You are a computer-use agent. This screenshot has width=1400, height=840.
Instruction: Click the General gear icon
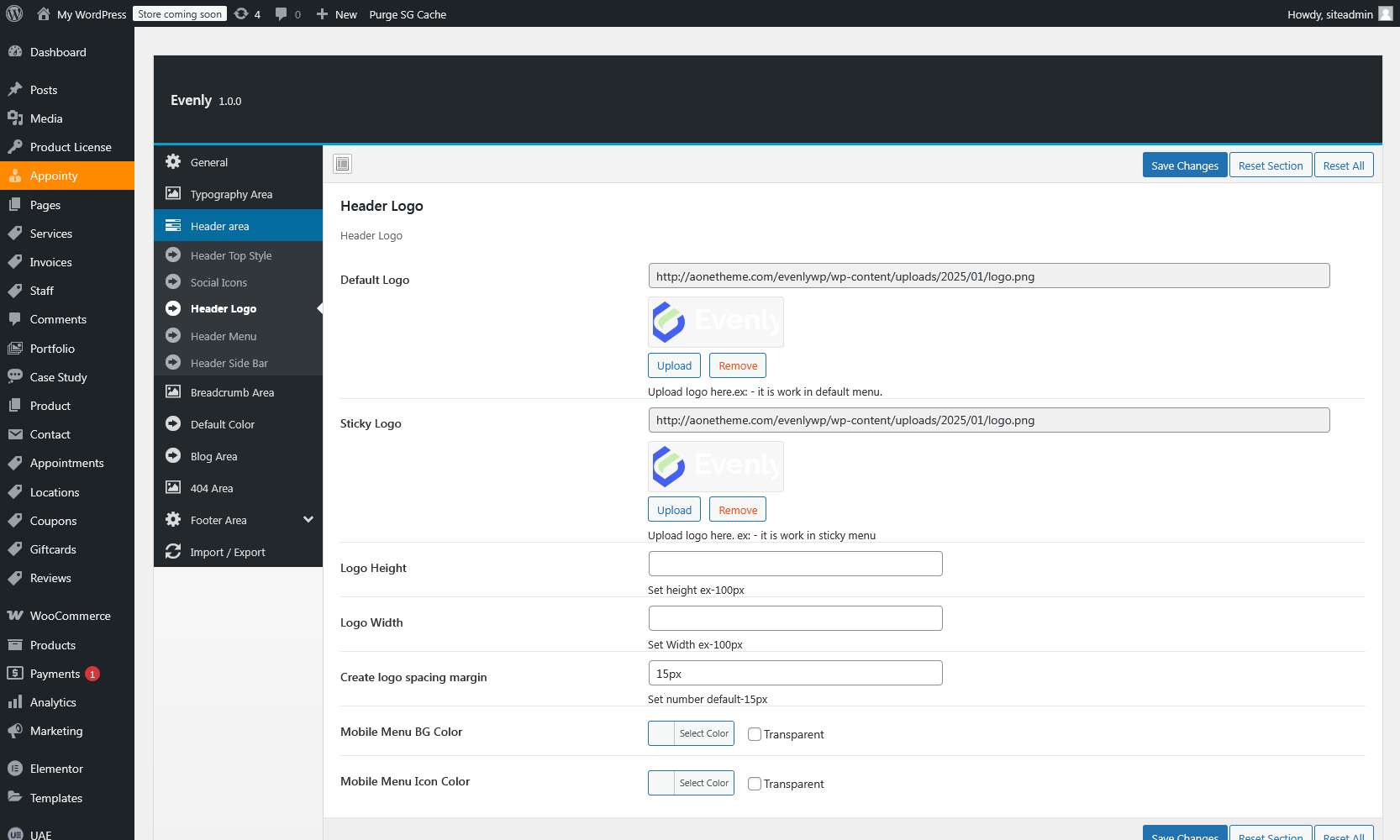(173, 162)
